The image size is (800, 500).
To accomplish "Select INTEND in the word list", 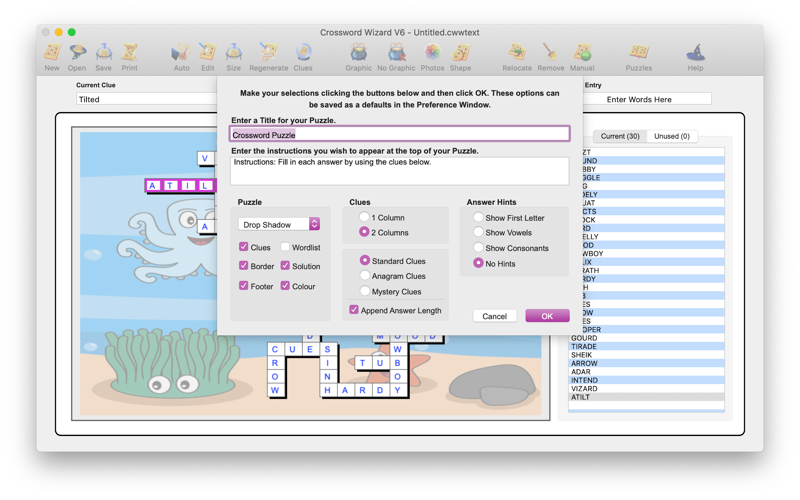I will click(646, 380).
